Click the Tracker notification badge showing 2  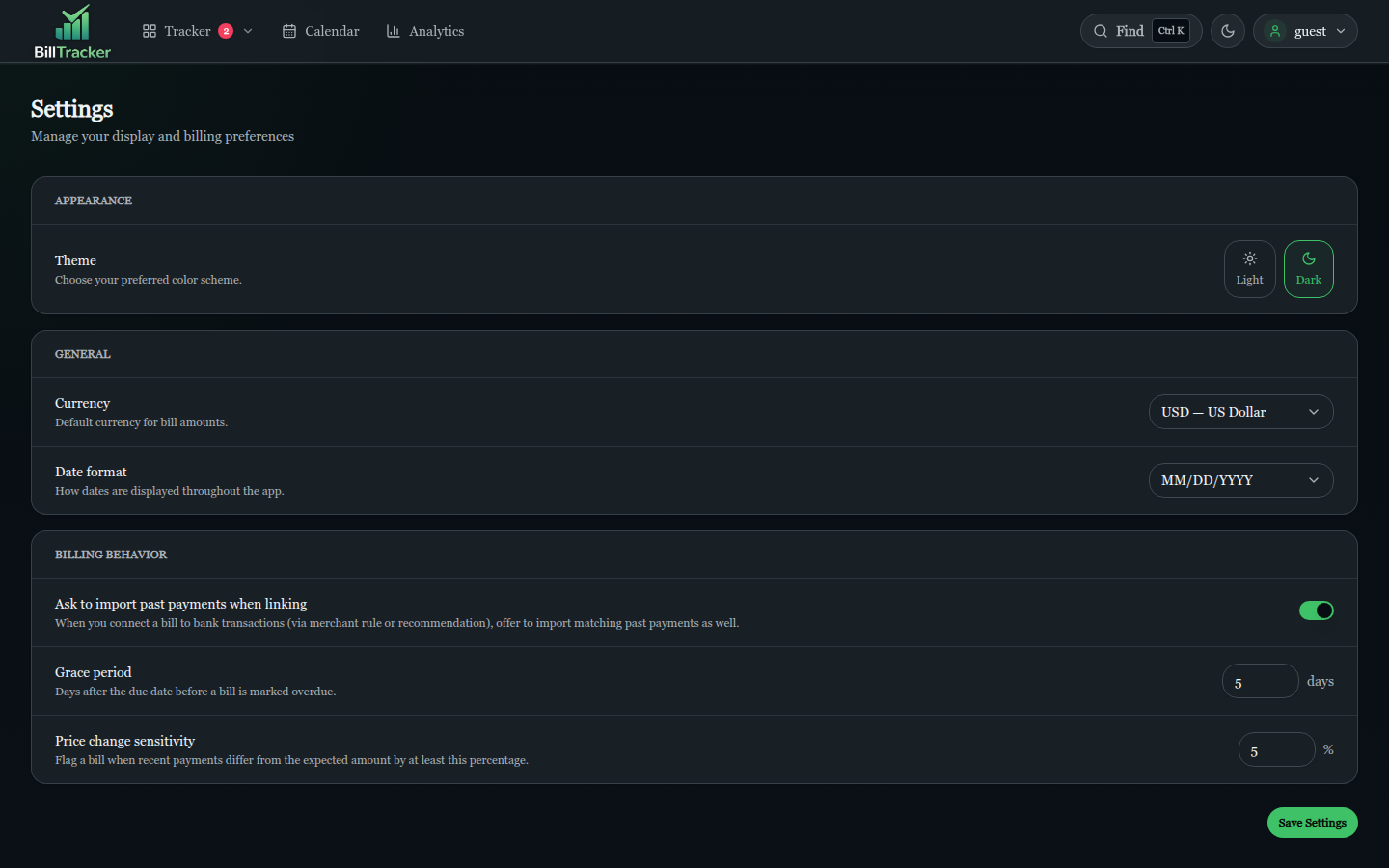(x=226, y=31)
